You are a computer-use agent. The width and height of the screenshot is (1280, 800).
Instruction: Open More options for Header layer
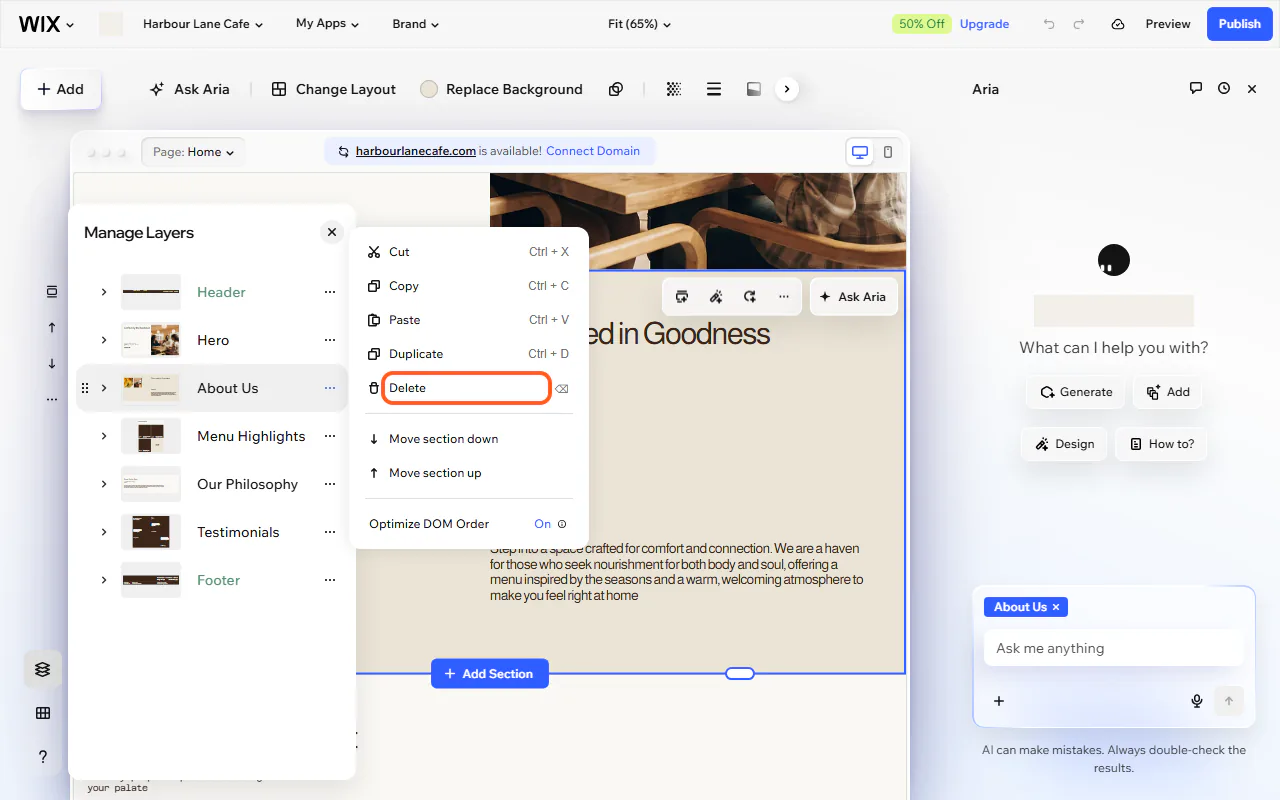coord(330,292)
